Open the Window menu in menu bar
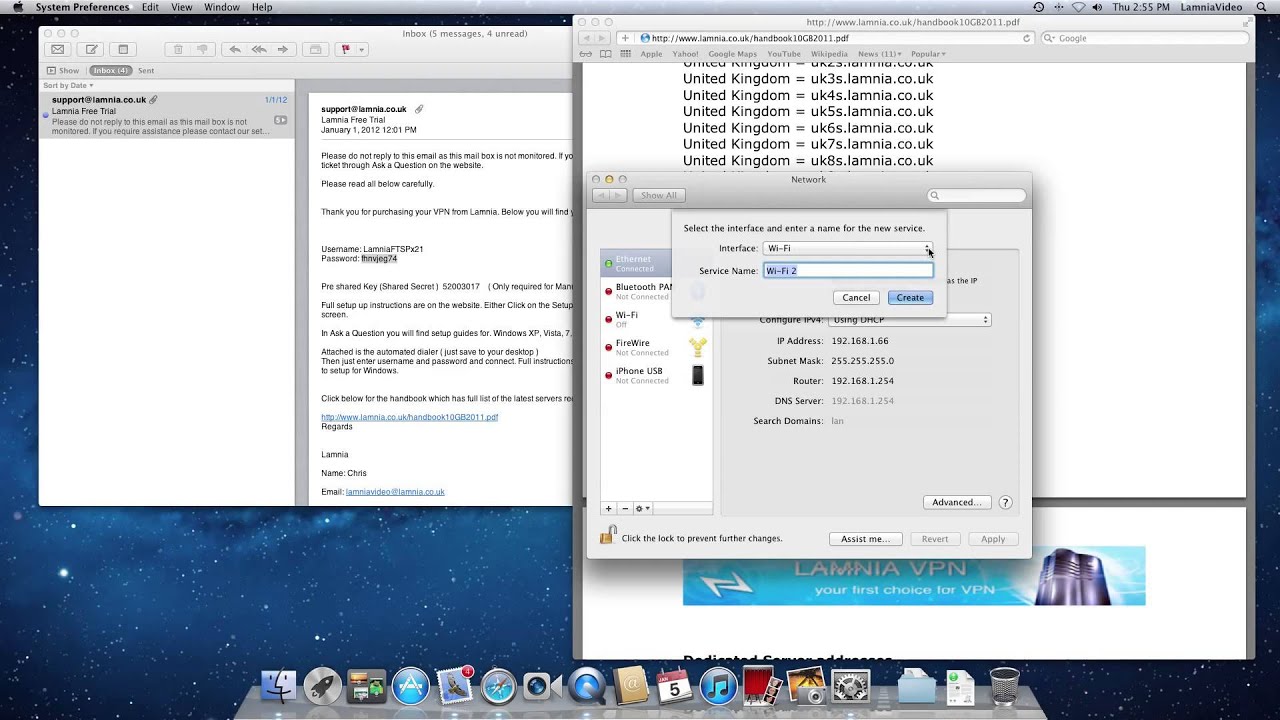Viewport: 1280px width, 720px height. pos(222,7)
